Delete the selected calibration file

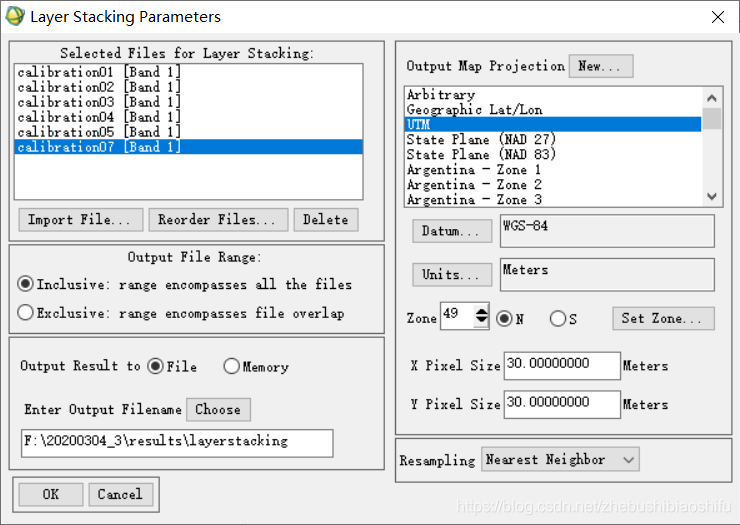point(326,220)
